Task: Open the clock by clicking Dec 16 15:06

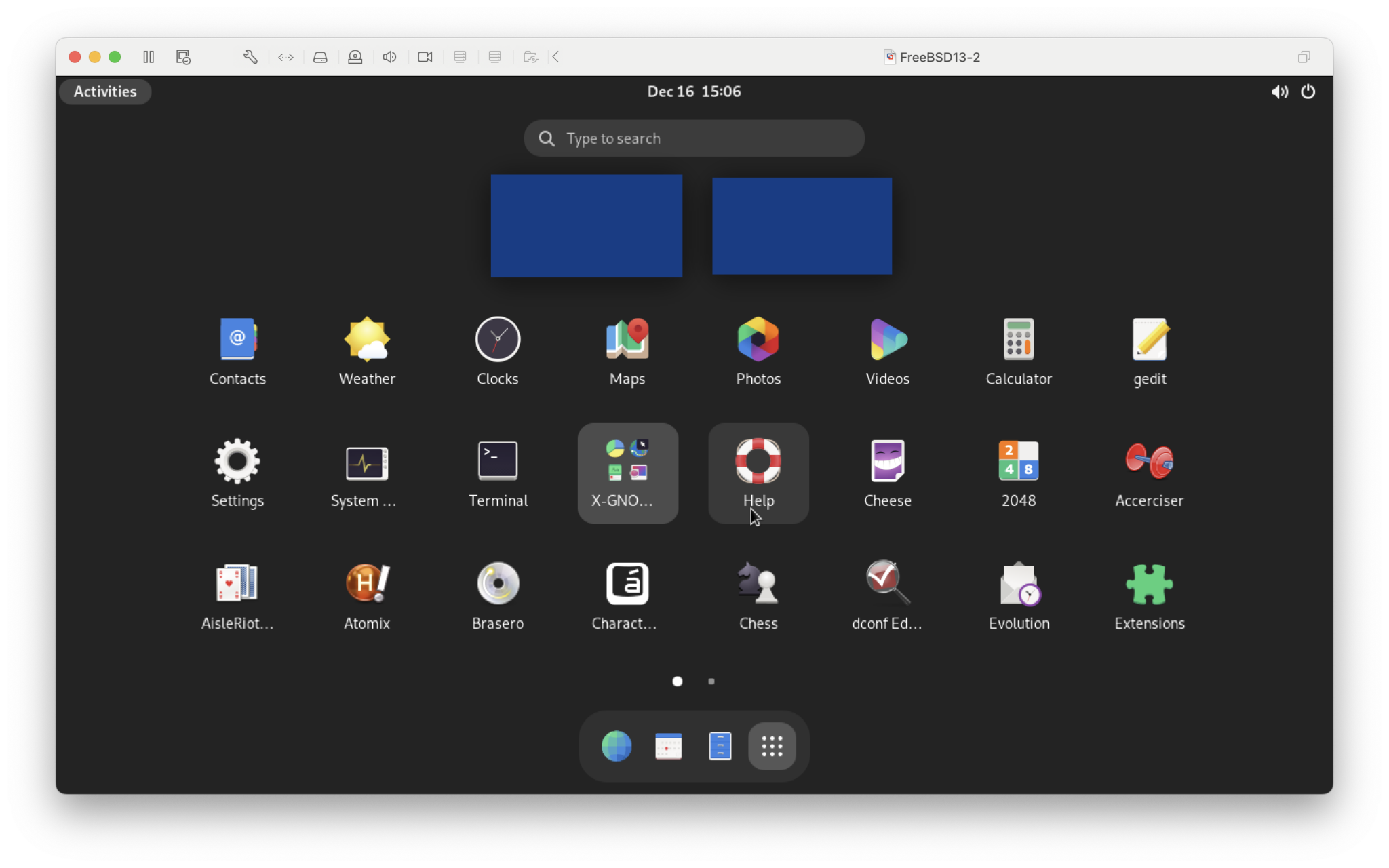Action: click(693, 92)
